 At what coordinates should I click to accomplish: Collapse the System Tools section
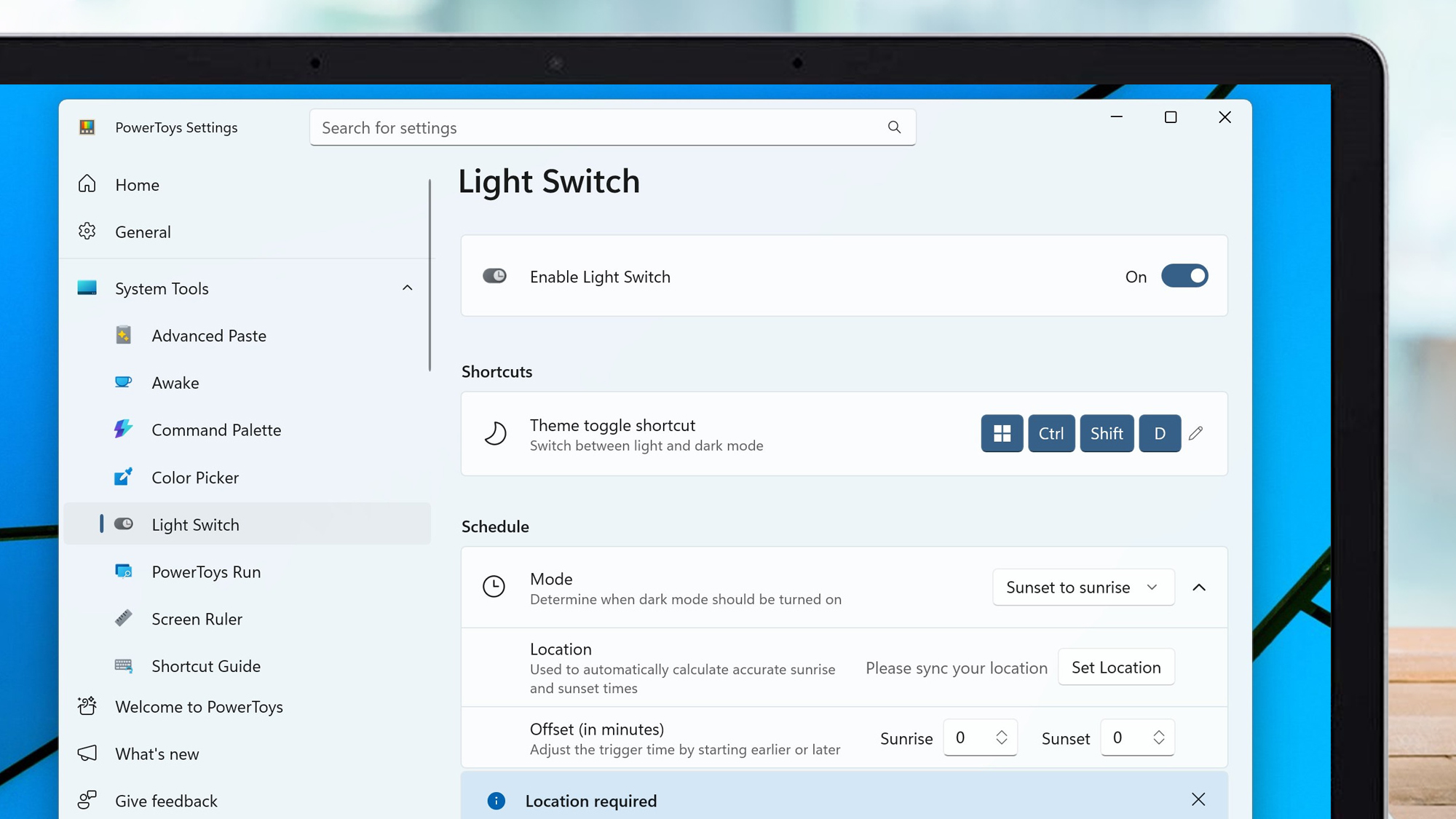(407, 288)
